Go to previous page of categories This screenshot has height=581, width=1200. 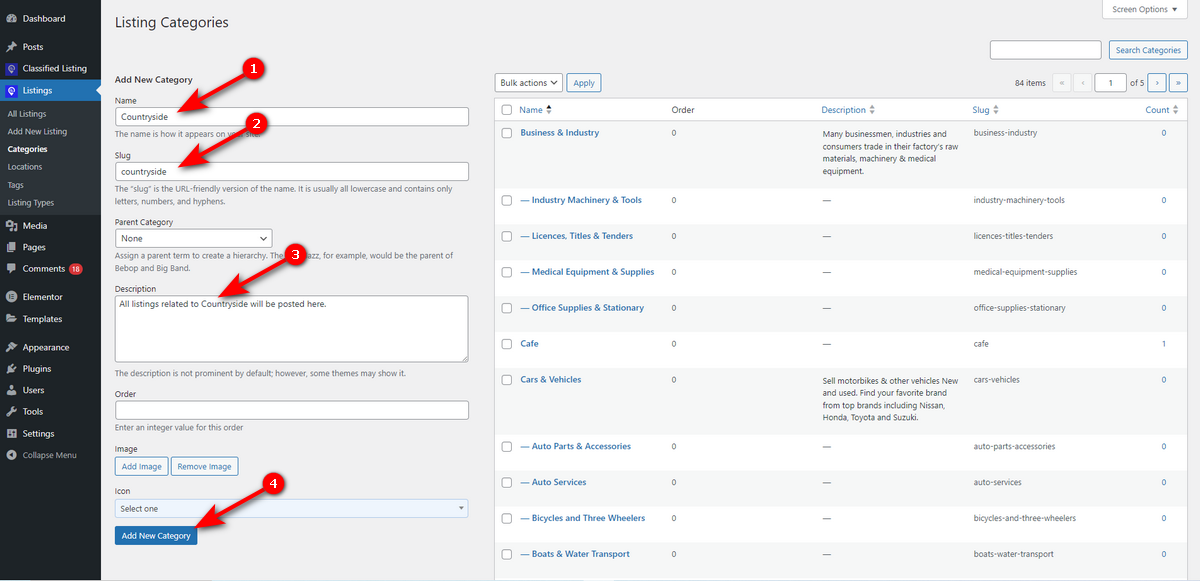point(1082,83)
